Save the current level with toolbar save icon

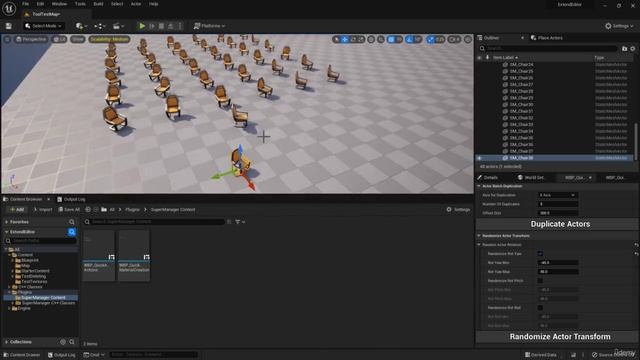(9, 26)
